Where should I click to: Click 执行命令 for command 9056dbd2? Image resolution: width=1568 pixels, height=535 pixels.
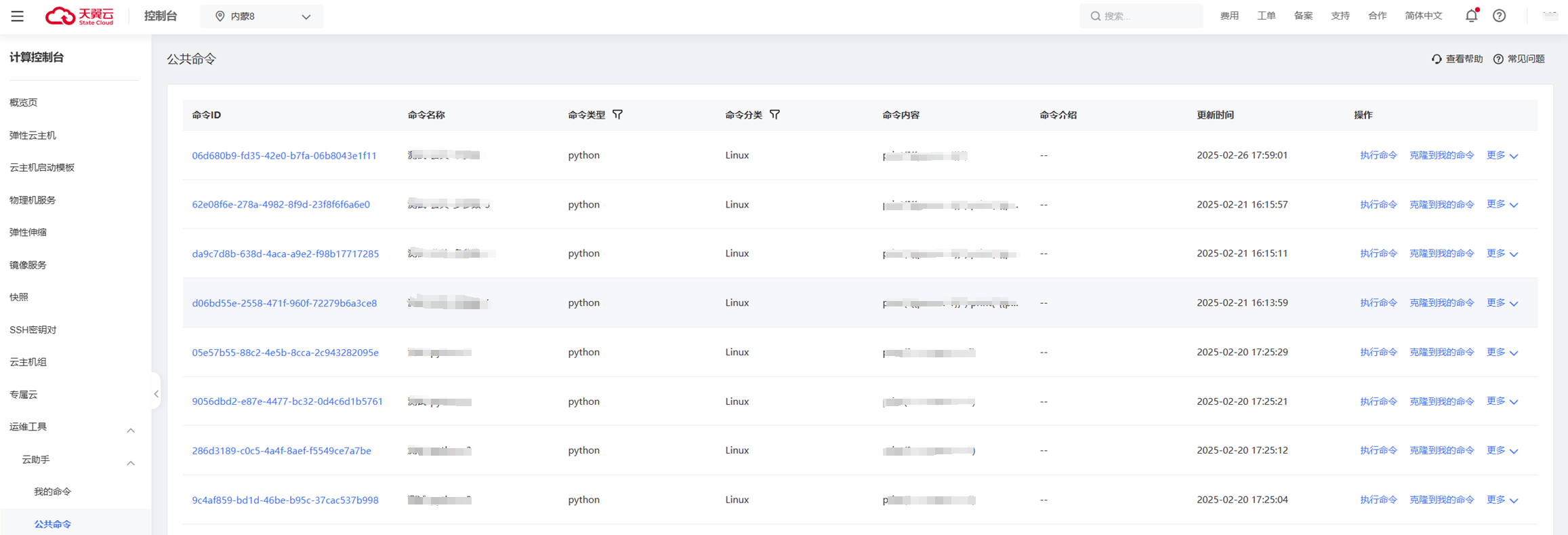[1378, 401]
